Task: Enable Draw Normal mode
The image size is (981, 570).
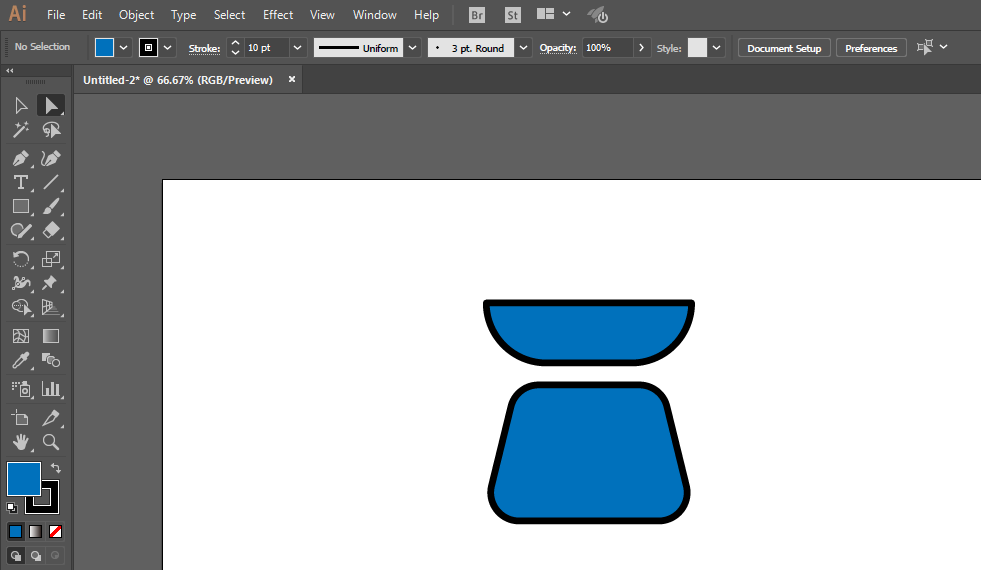Action: [16, 556]
